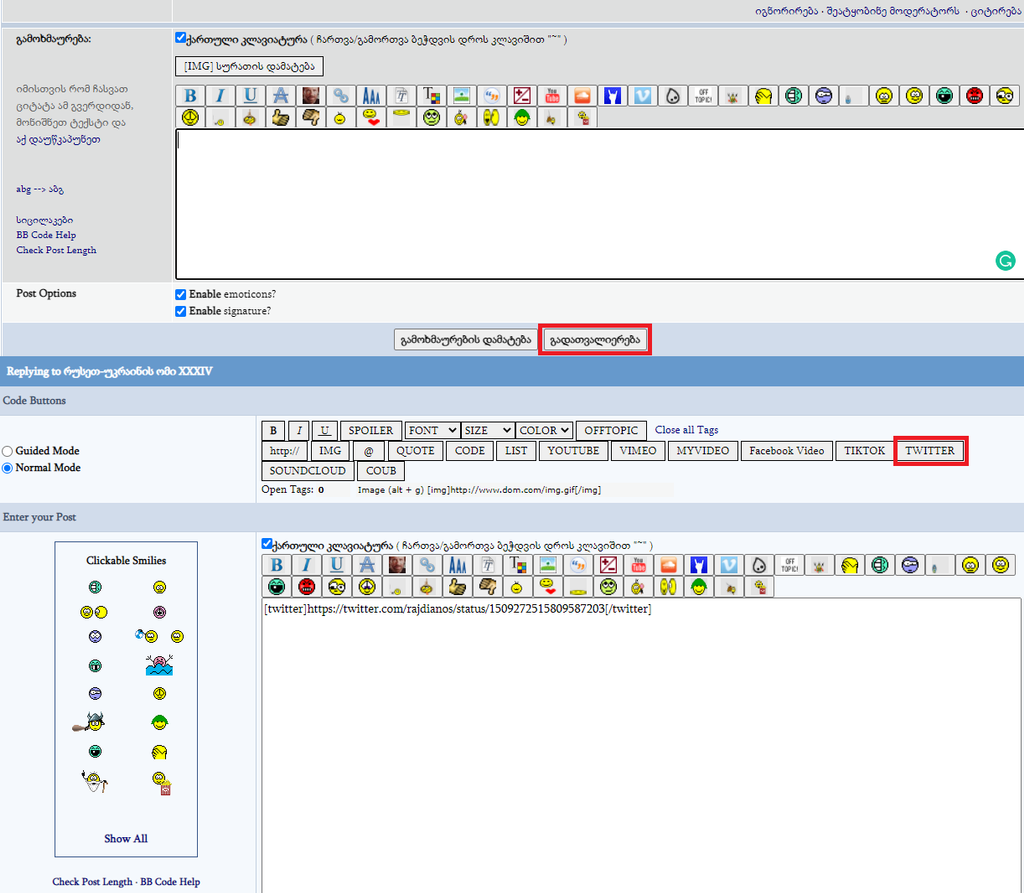
Task: Click the Vimeo icon in the lower post toolbar
Action: click(729, 565)
